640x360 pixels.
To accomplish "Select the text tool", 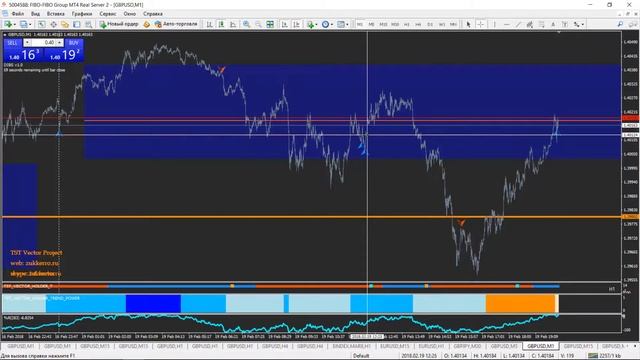I will [x=553, y=24].
